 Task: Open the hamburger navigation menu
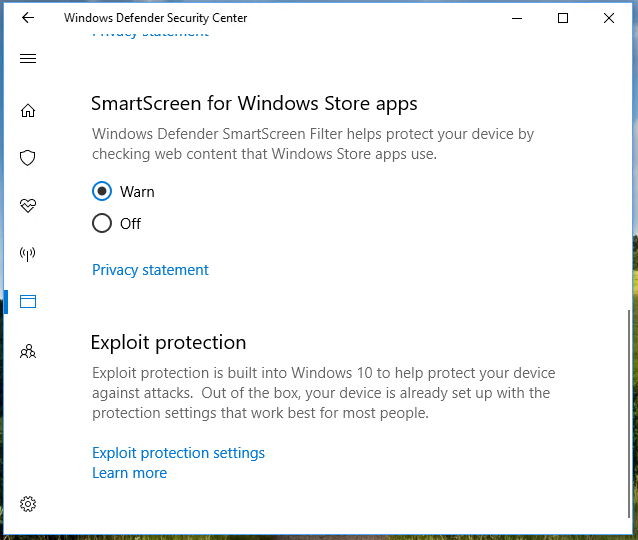point(28,59)
